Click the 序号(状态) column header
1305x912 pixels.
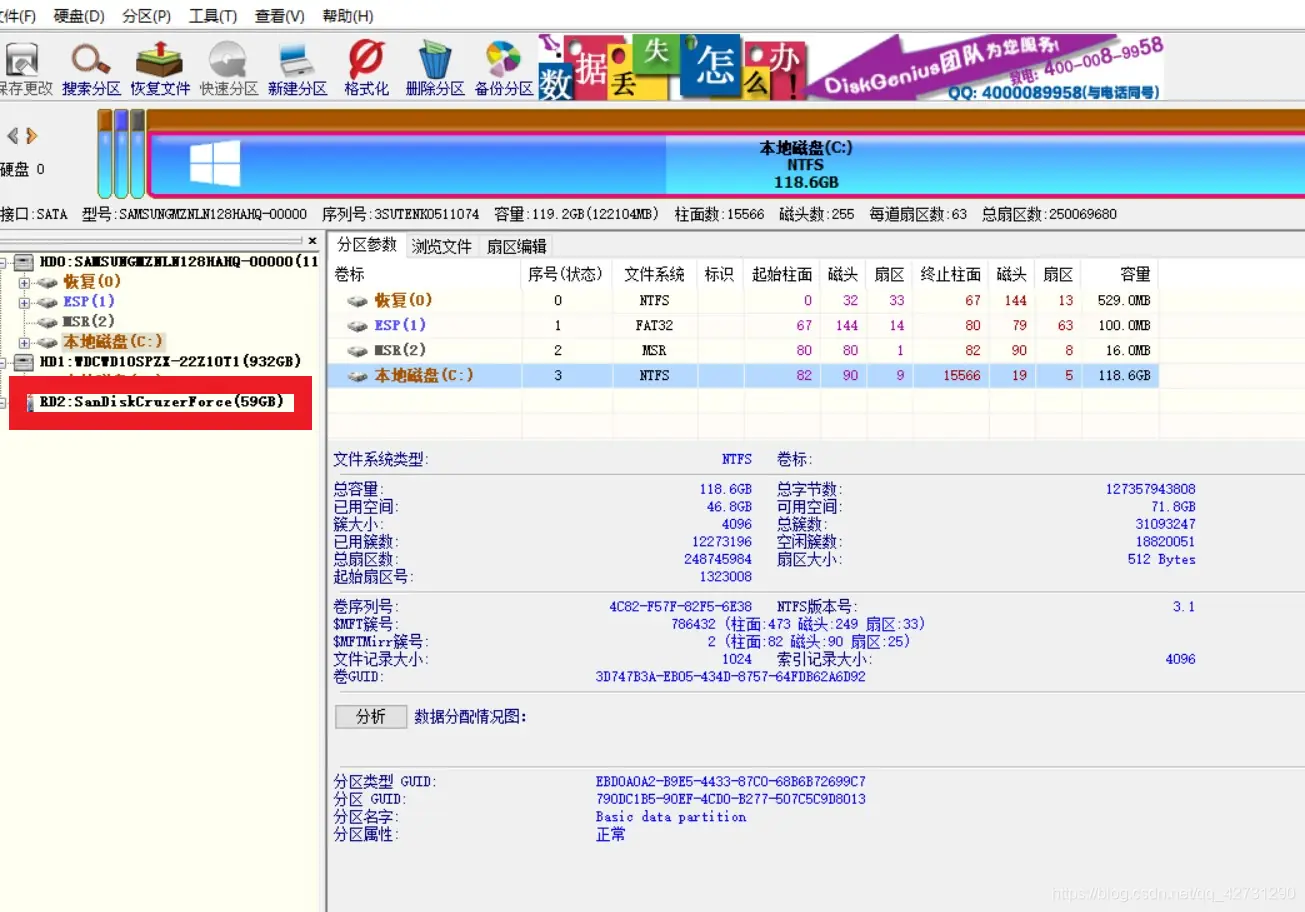pos(566,274)
